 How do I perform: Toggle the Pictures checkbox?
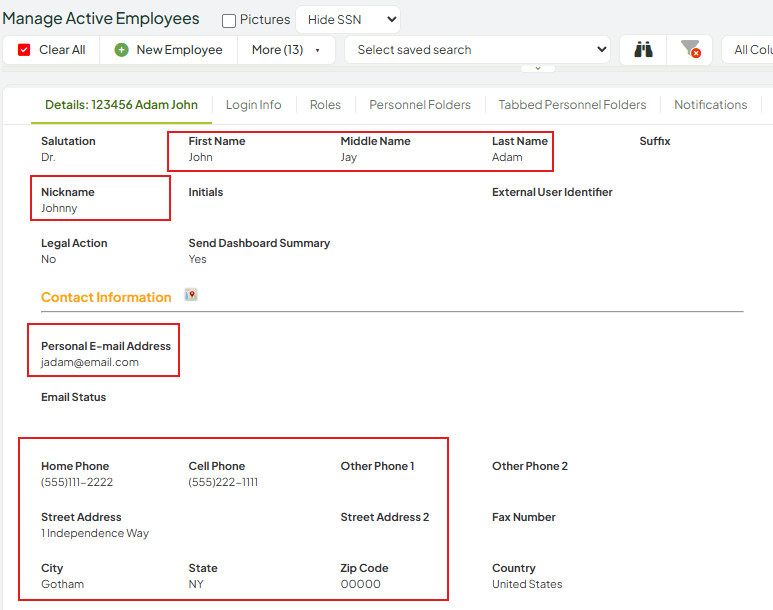(x=229, y=21)
